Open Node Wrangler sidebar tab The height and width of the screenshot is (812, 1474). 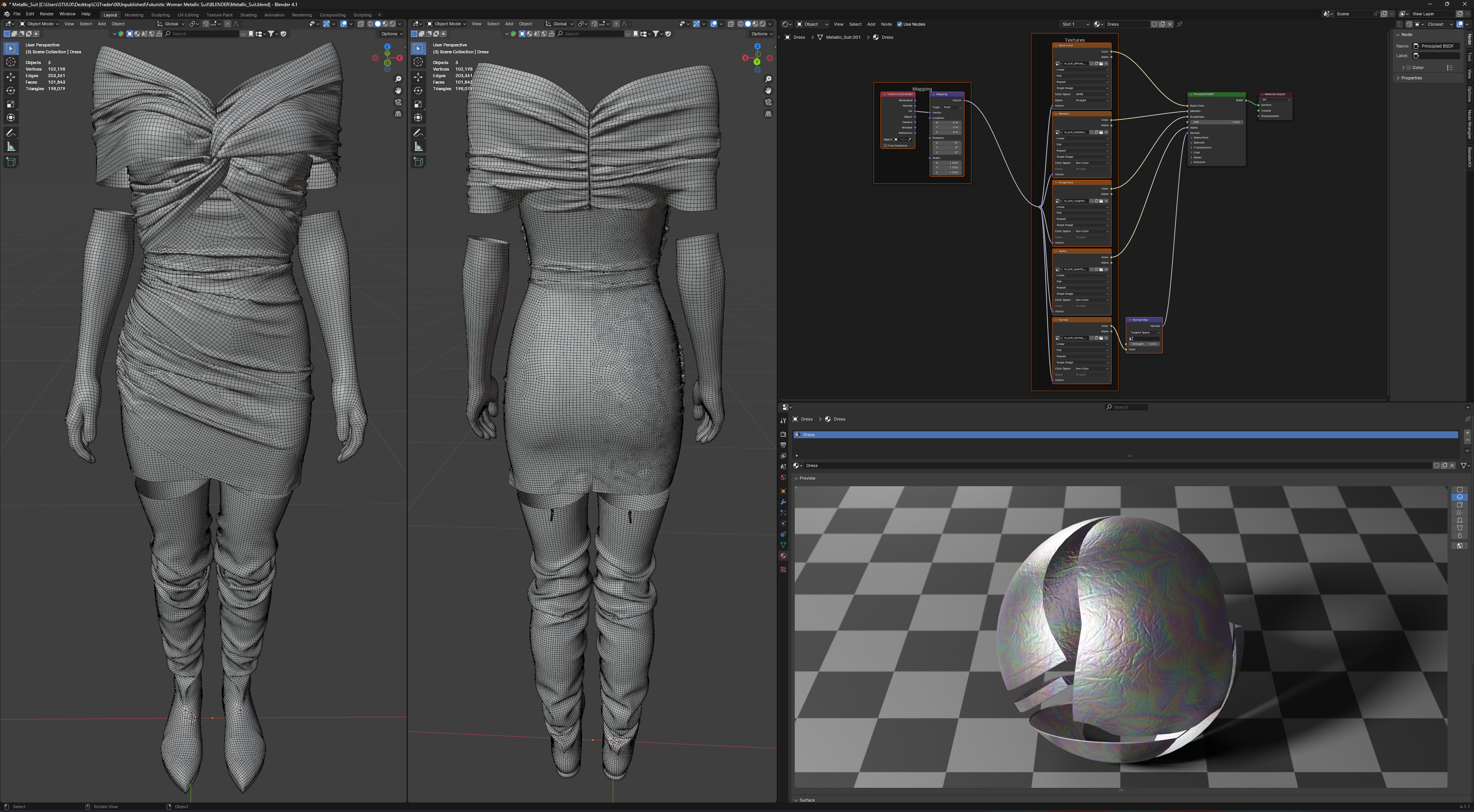tap(1469, 124)
